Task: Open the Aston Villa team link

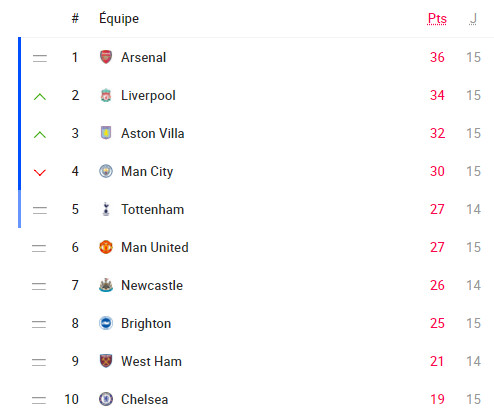Action: (153, 133)
